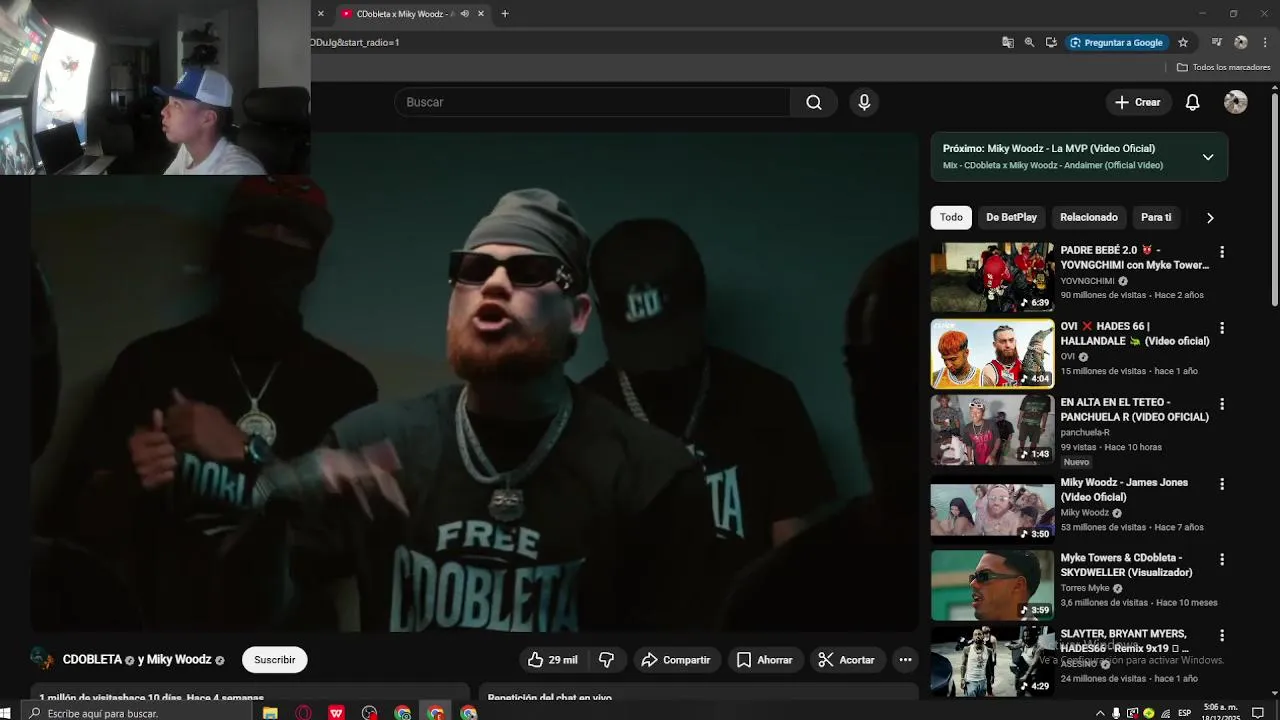Open YouTube notifications bell
Screen dimensions: 1280x720
coord(1192,102)
